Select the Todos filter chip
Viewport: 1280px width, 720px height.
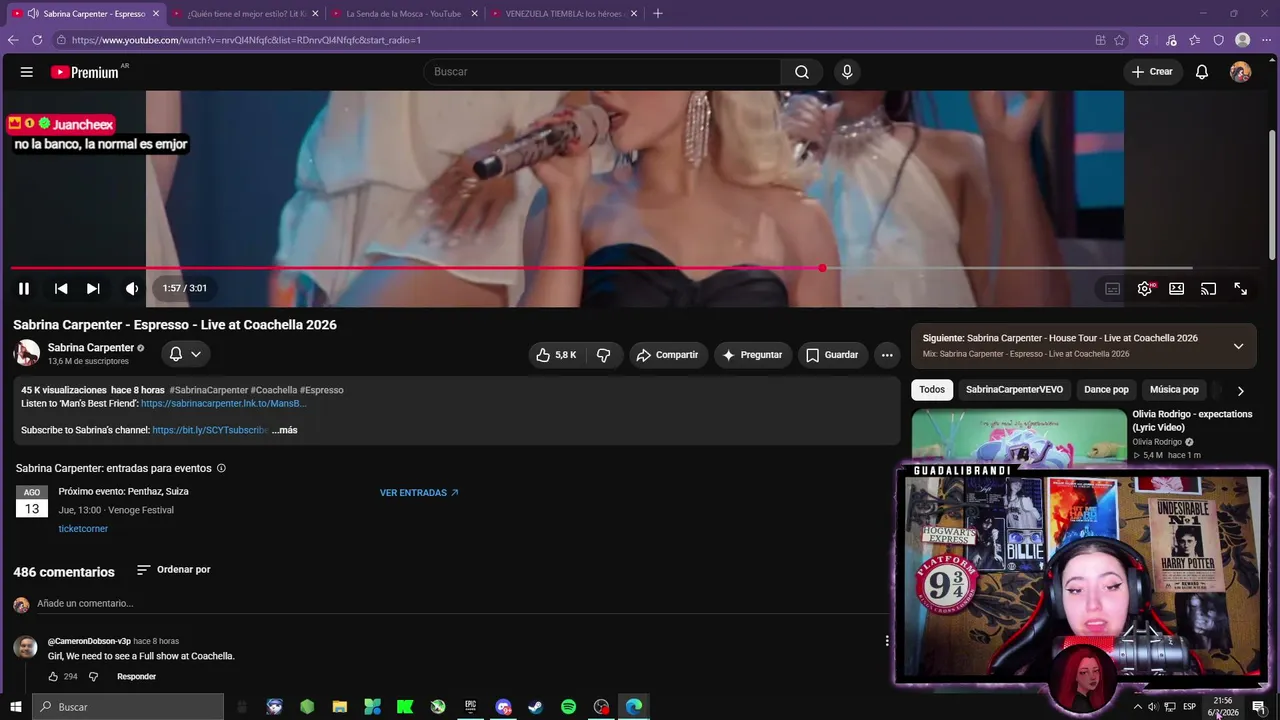click(x=932, y=390)
